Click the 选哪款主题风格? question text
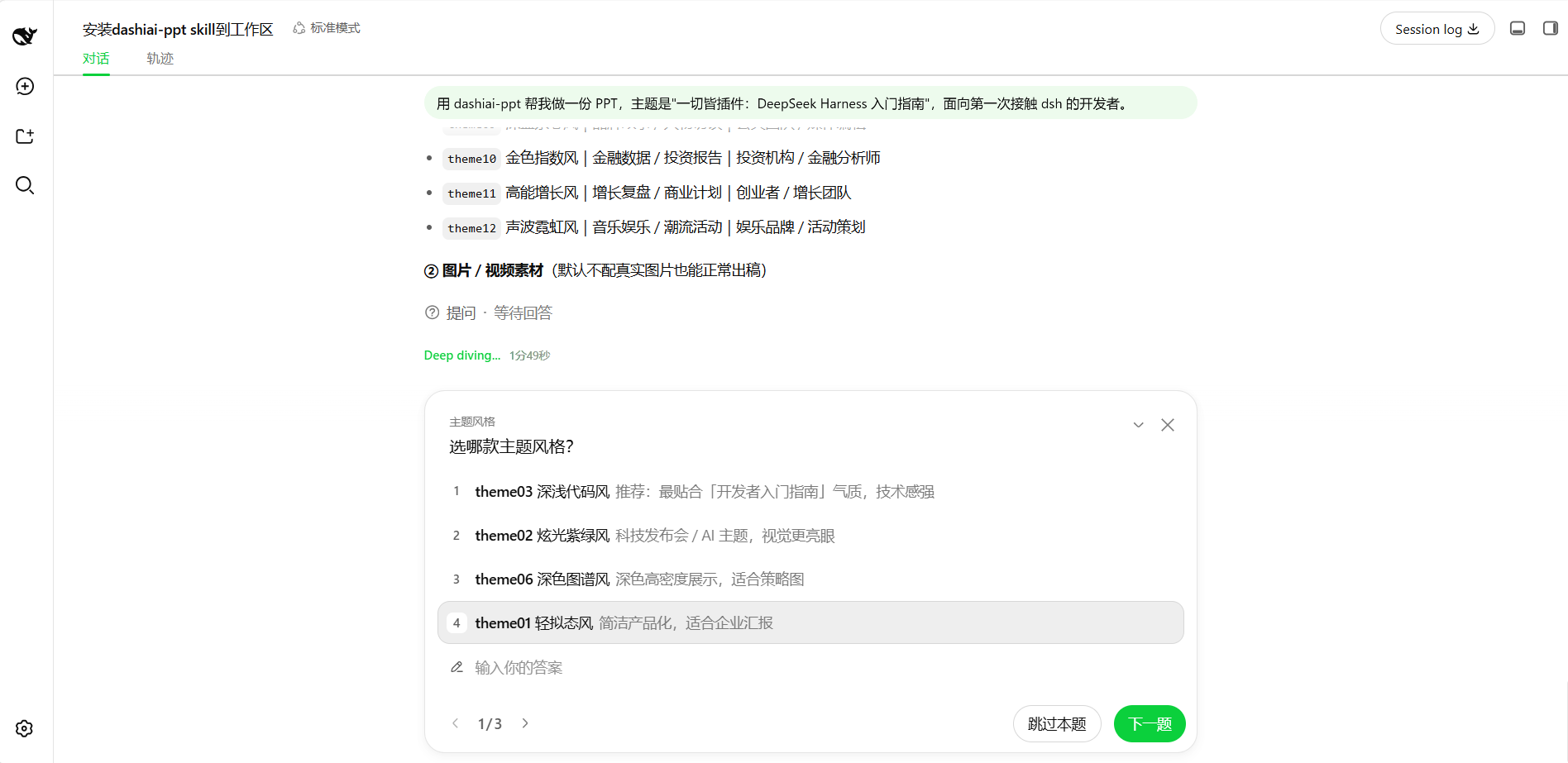This screenshot has width=1568, height=763. pyautogui.click(x=511, y=446)
